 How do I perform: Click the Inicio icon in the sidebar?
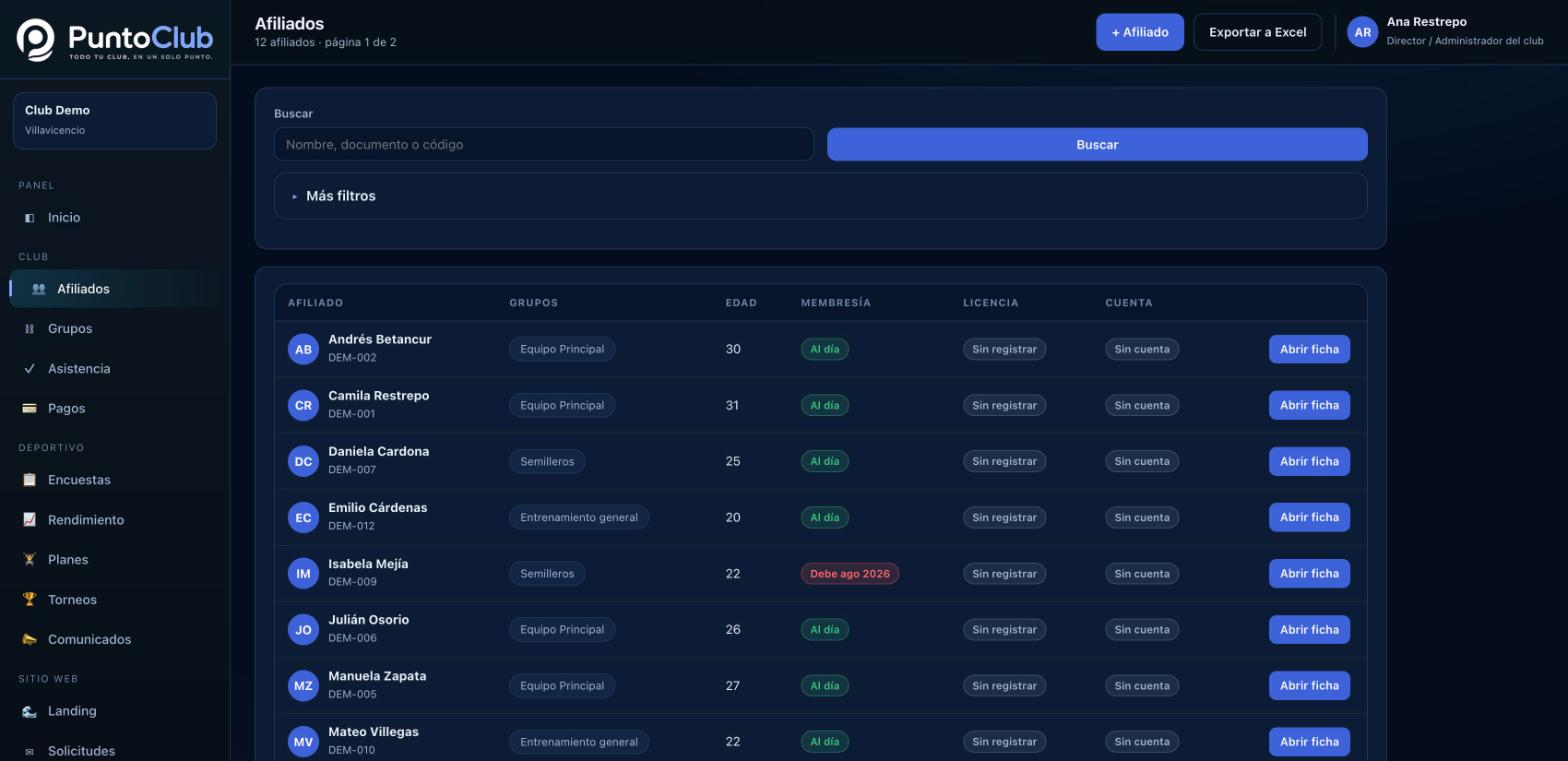tap(29, 218)
